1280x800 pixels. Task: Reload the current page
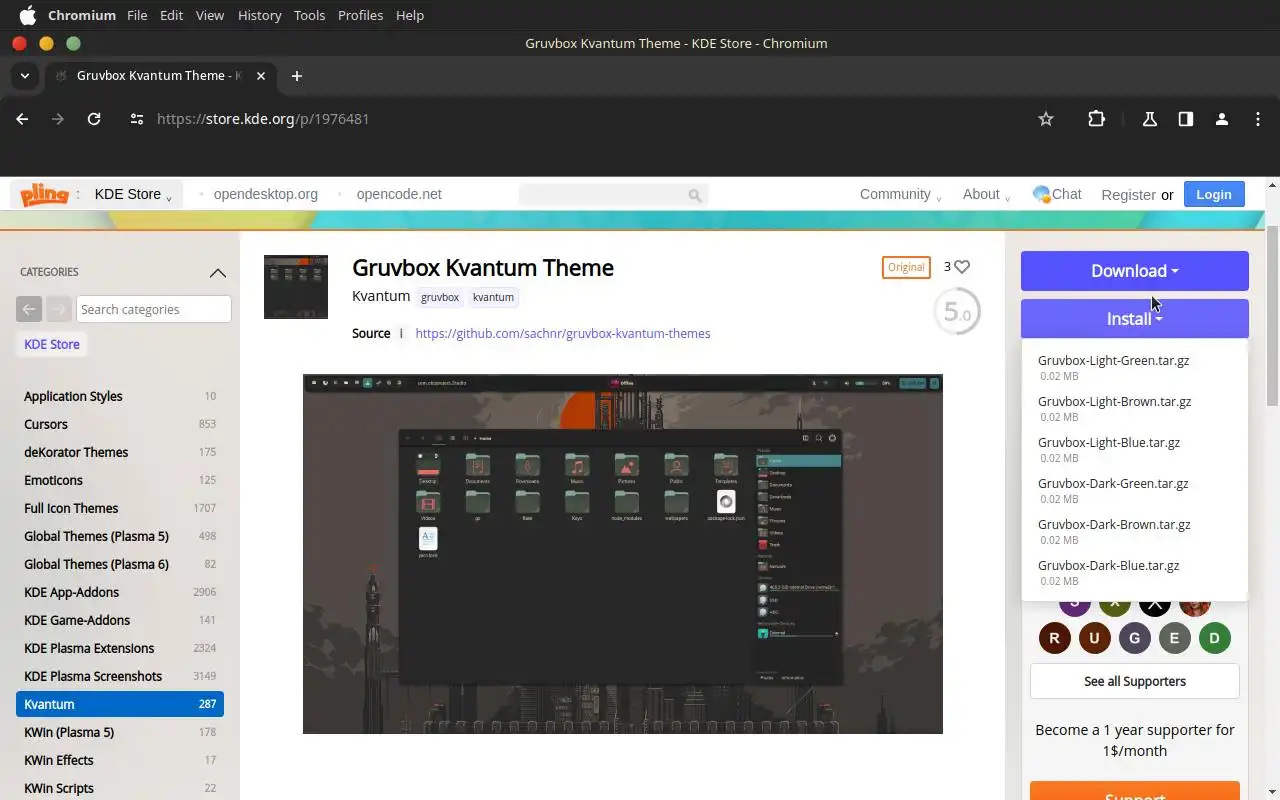94,119
